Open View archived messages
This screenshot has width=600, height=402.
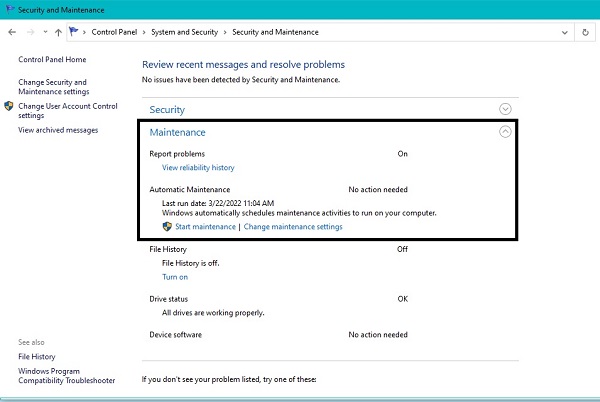(x=58, y=130)
